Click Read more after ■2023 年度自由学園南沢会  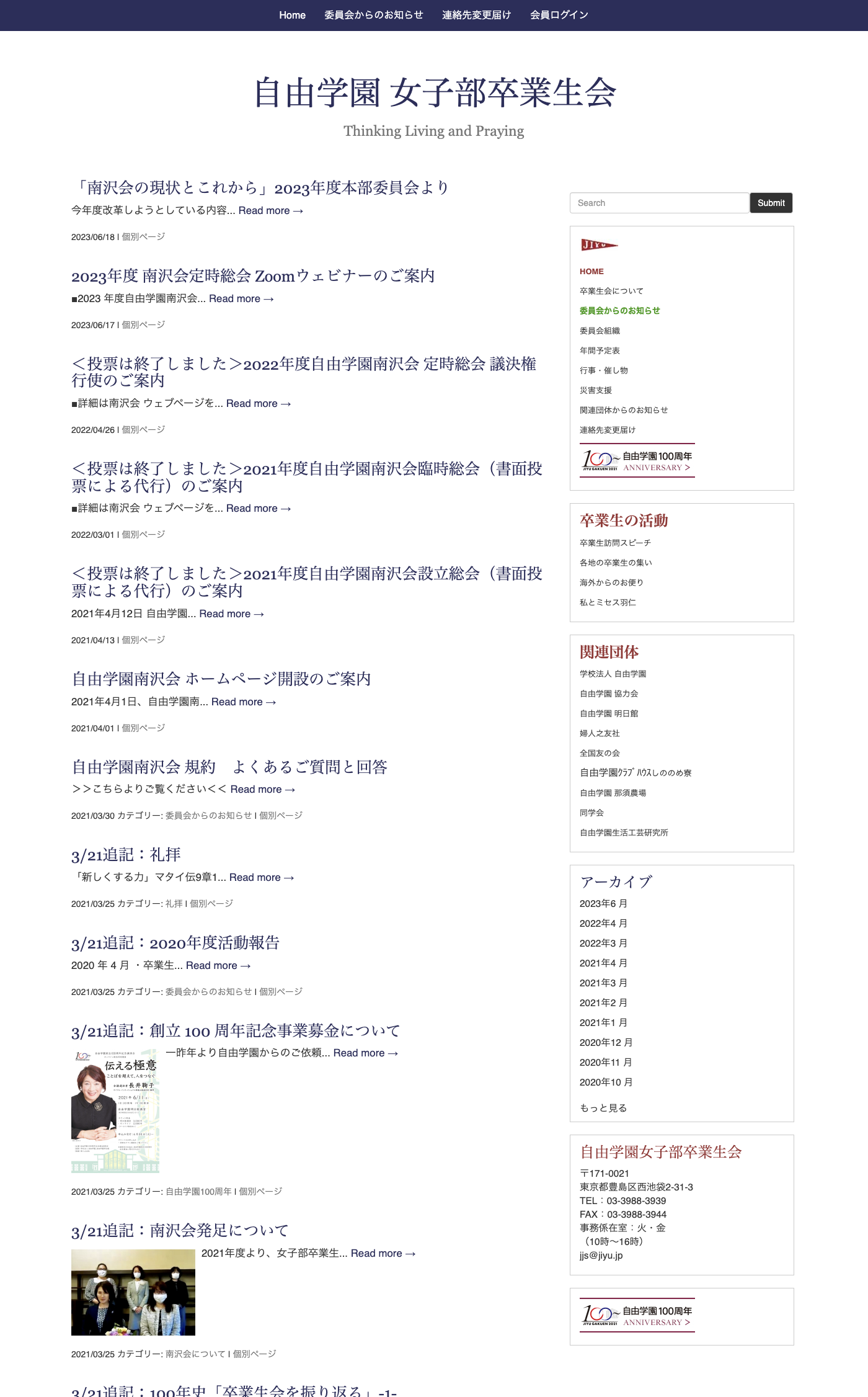pos(241,298)
